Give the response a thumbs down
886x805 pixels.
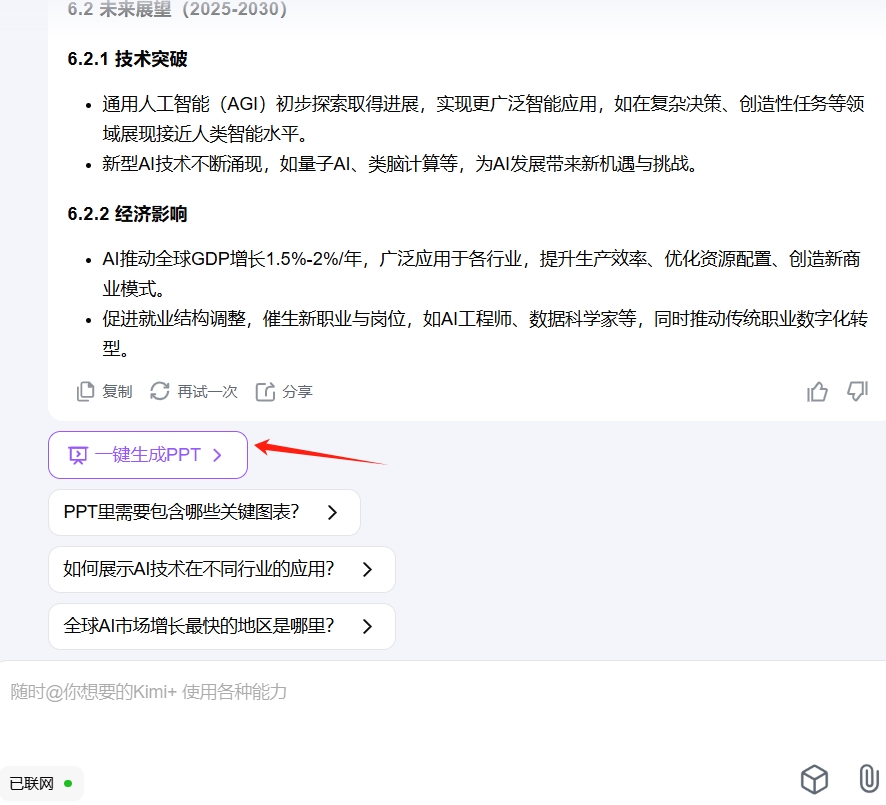pos(857,391)
